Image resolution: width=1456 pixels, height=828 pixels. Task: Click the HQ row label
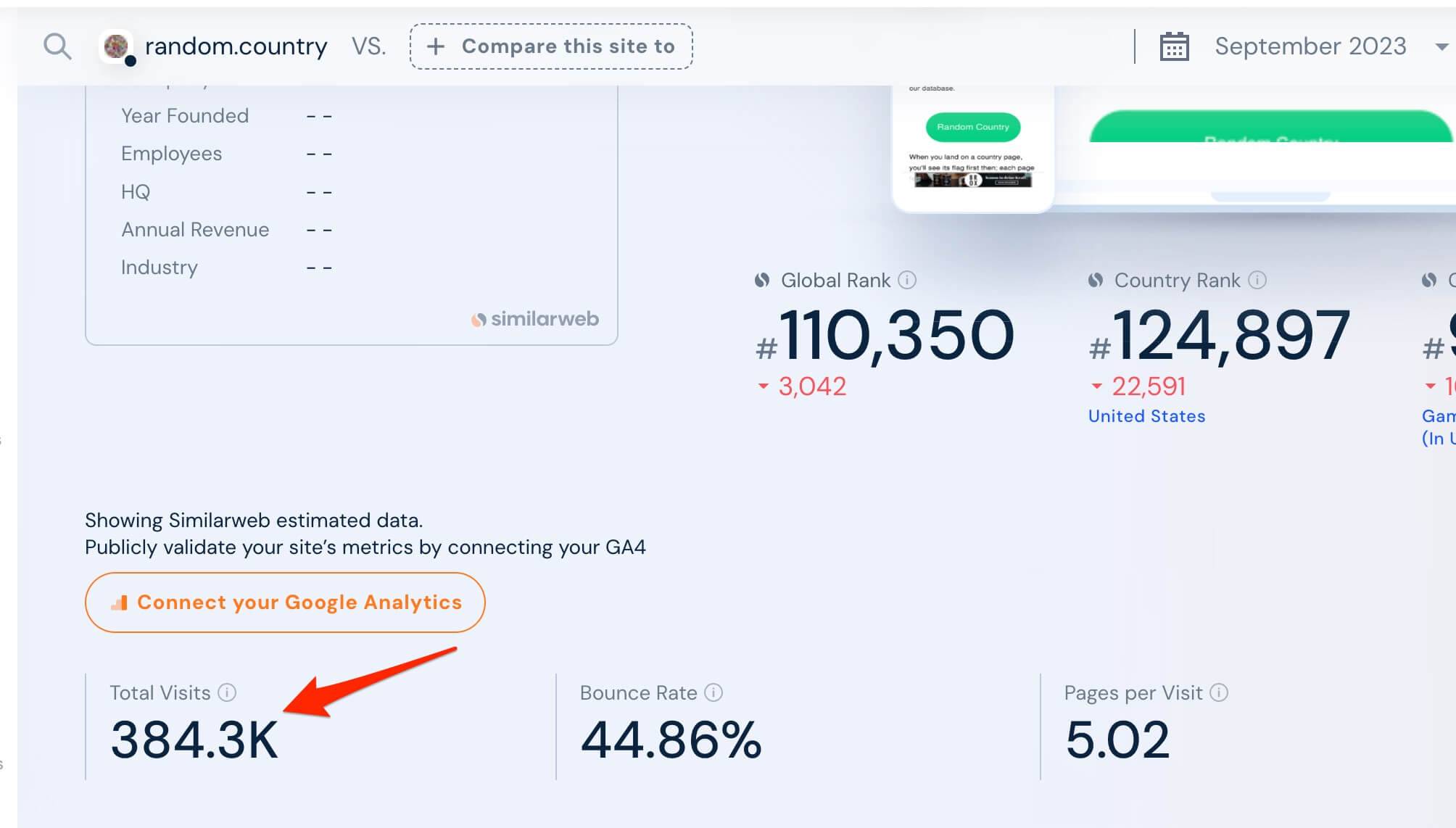(x=136, y=192)
